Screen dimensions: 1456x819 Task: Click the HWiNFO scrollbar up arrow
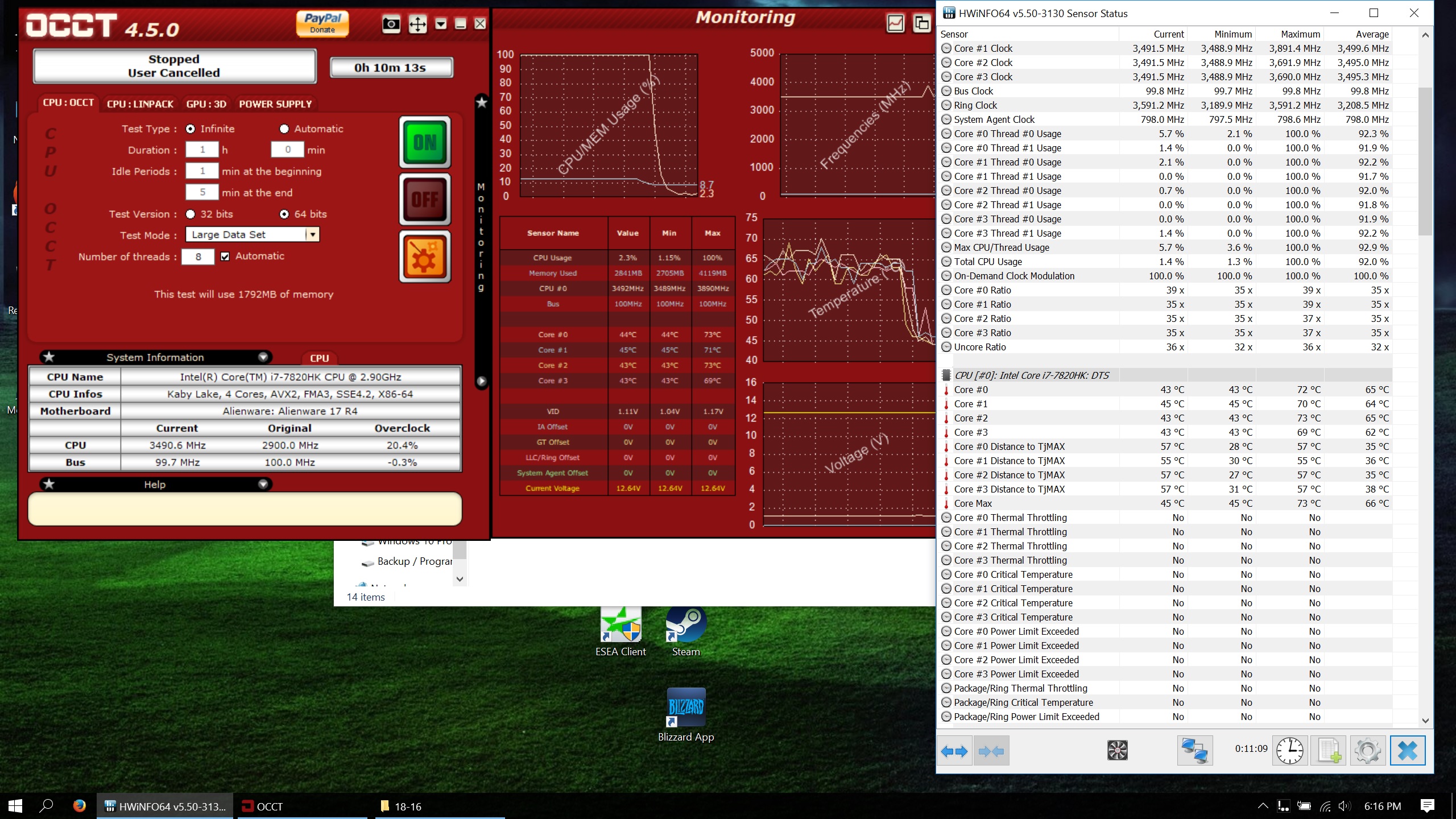(1425, 35)
